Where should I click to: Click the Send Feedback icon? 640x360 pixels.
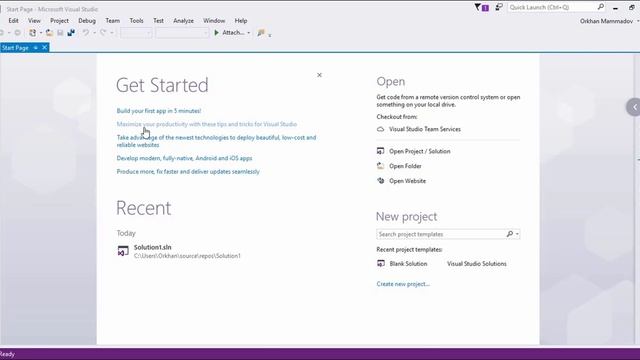499,7
